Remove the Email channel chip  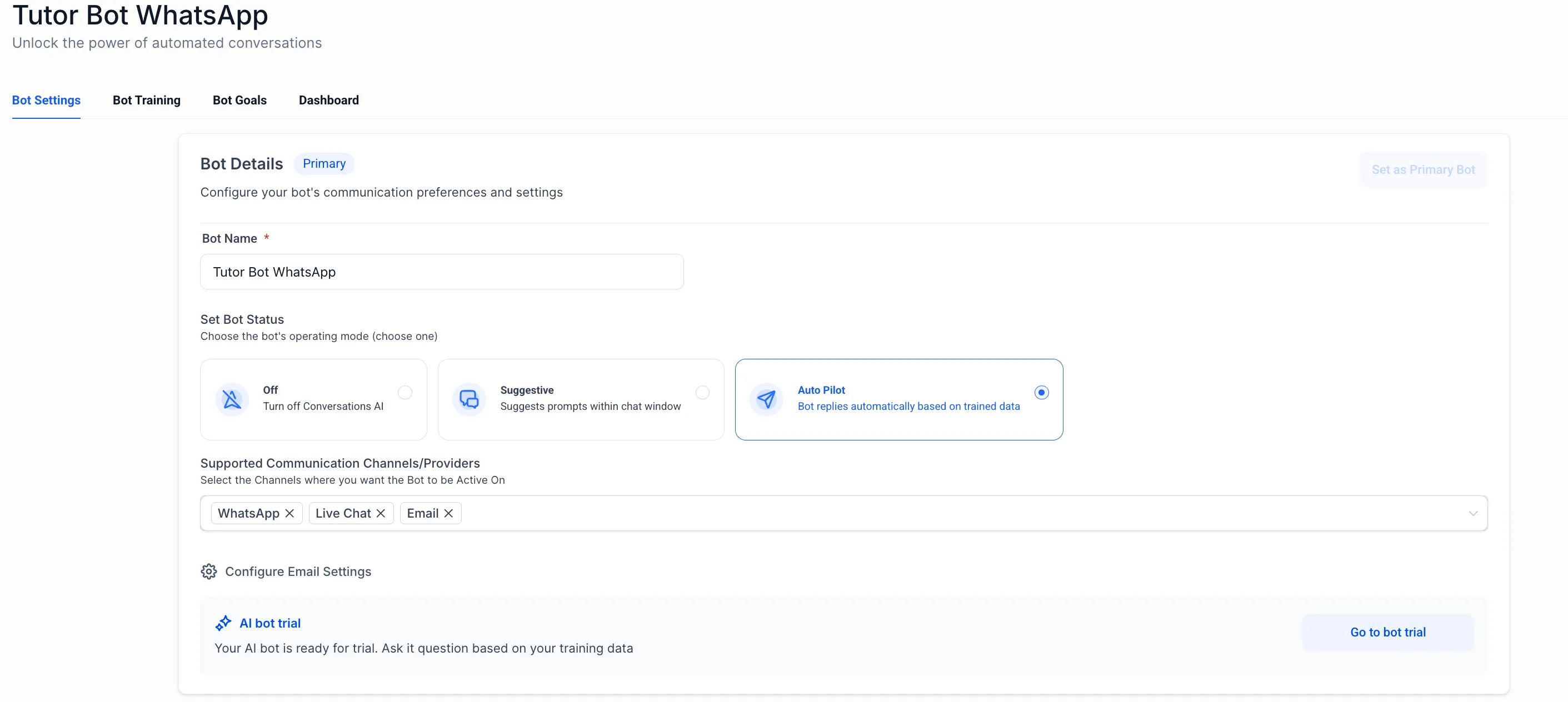pyautogui.click(x=448, y=513)
